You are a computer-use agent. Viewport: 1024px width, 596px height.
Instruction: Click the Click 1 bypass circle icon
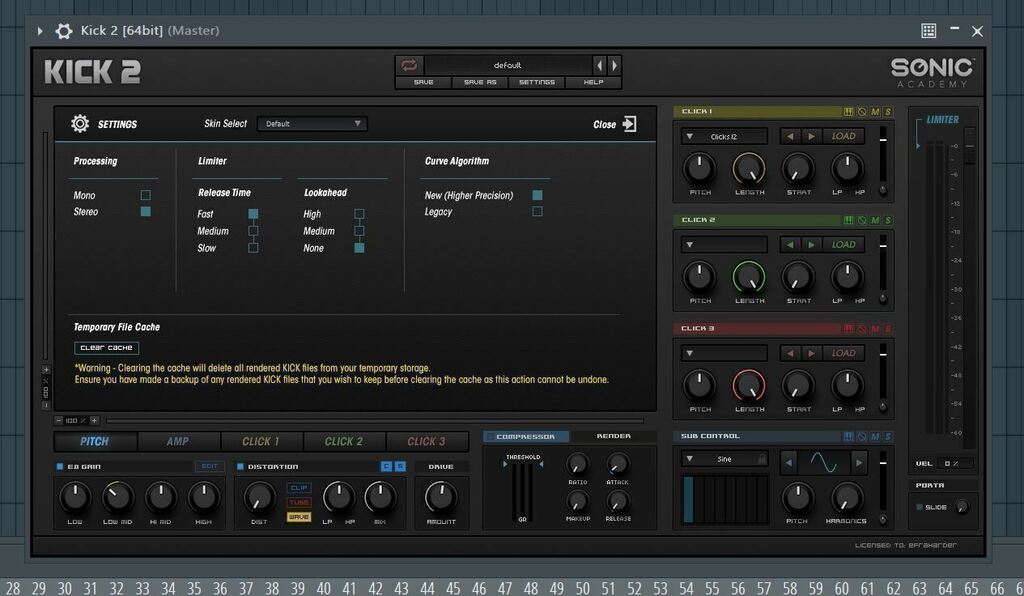tap(862, 112)
